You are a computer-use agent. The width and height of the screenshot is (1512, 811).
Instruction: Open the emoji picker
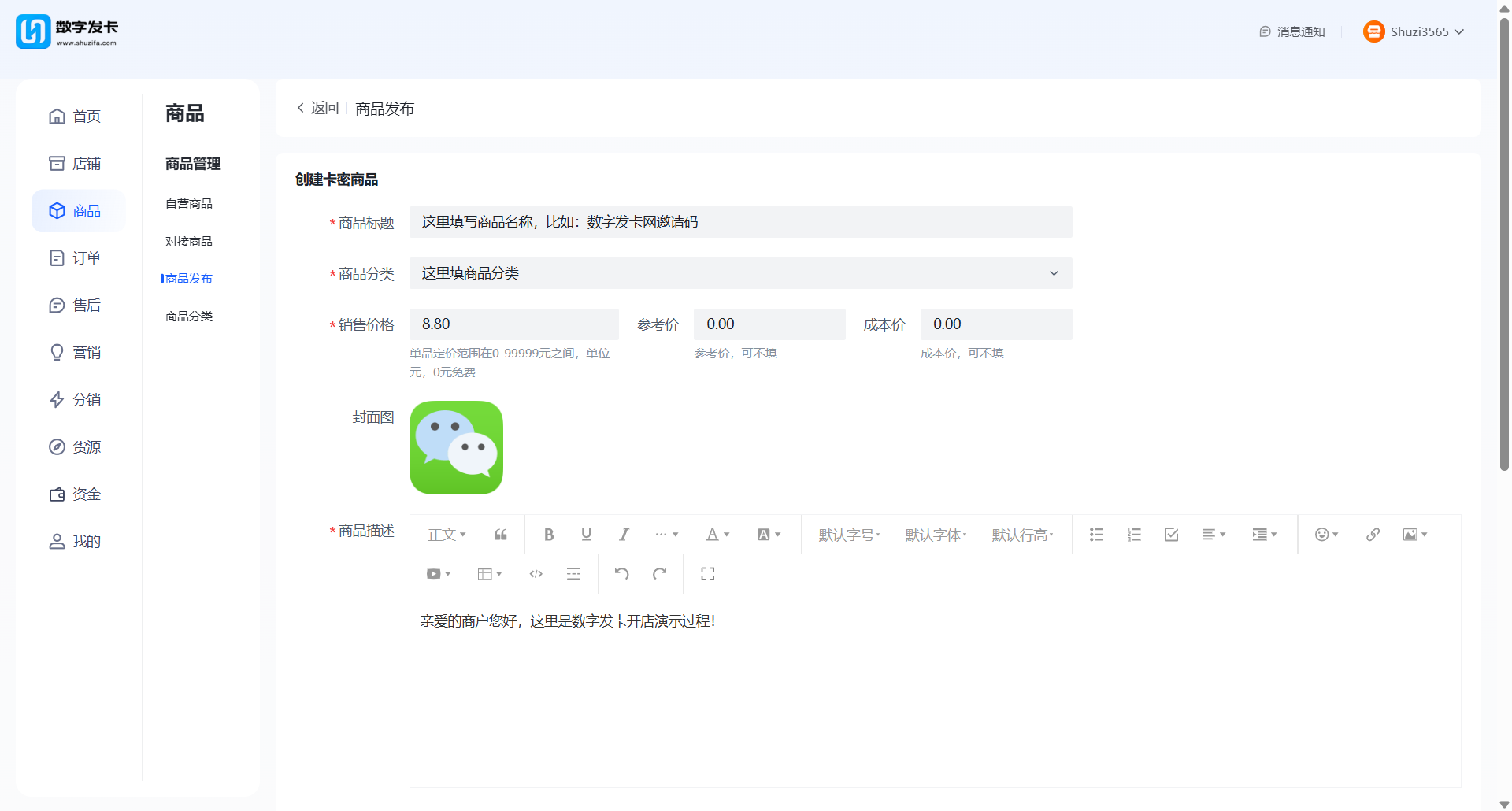[1327, 535]
